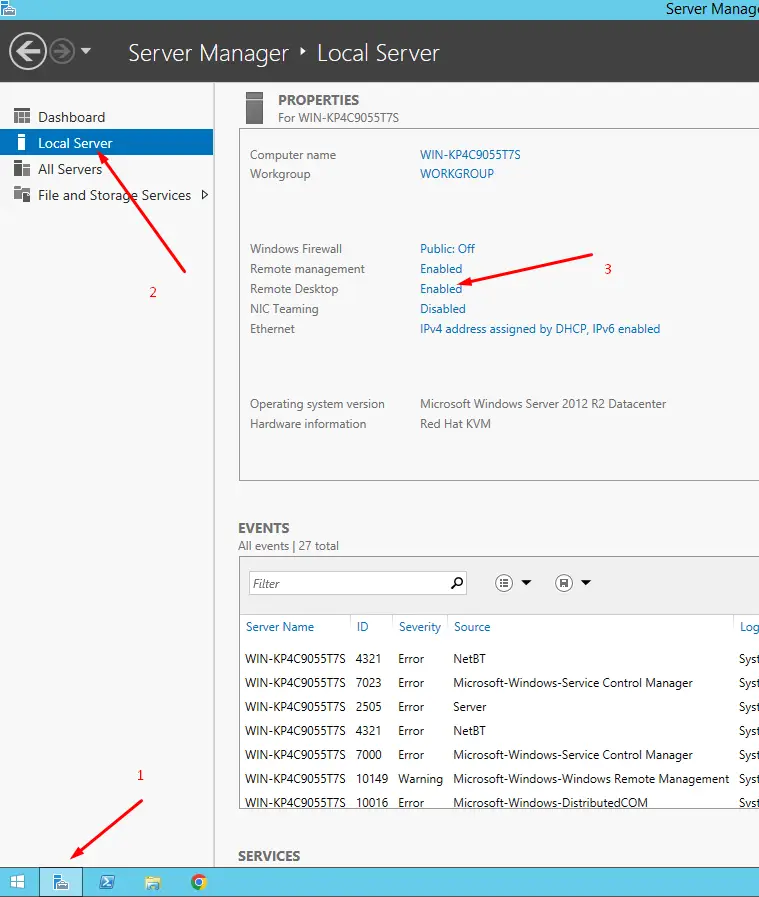Image resolution: width=759 pixels, height=897 pixels.
Task: Select event 10149 Warning row
Action: click(x=499, y=779)
